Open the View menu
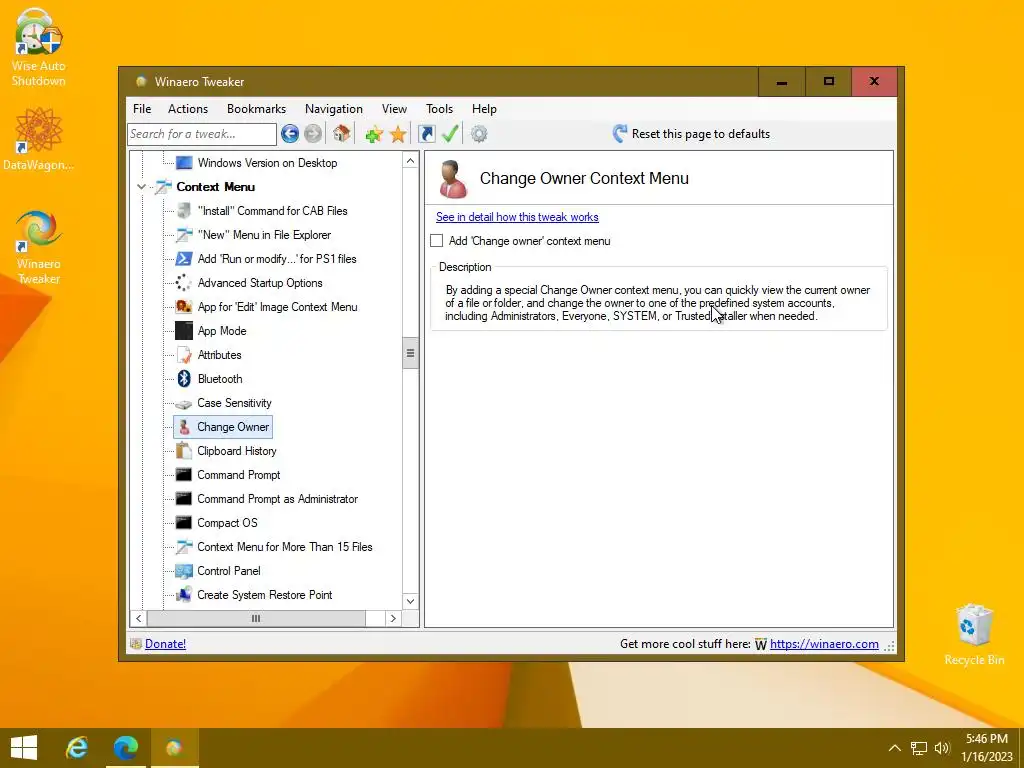 394,109
